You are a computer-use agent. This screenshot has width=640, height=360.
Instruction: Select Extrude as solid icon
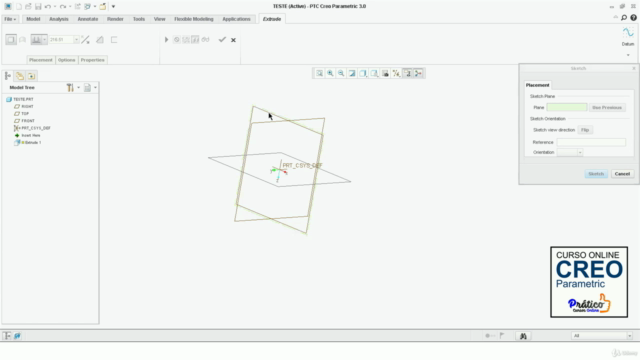(11, 40)
